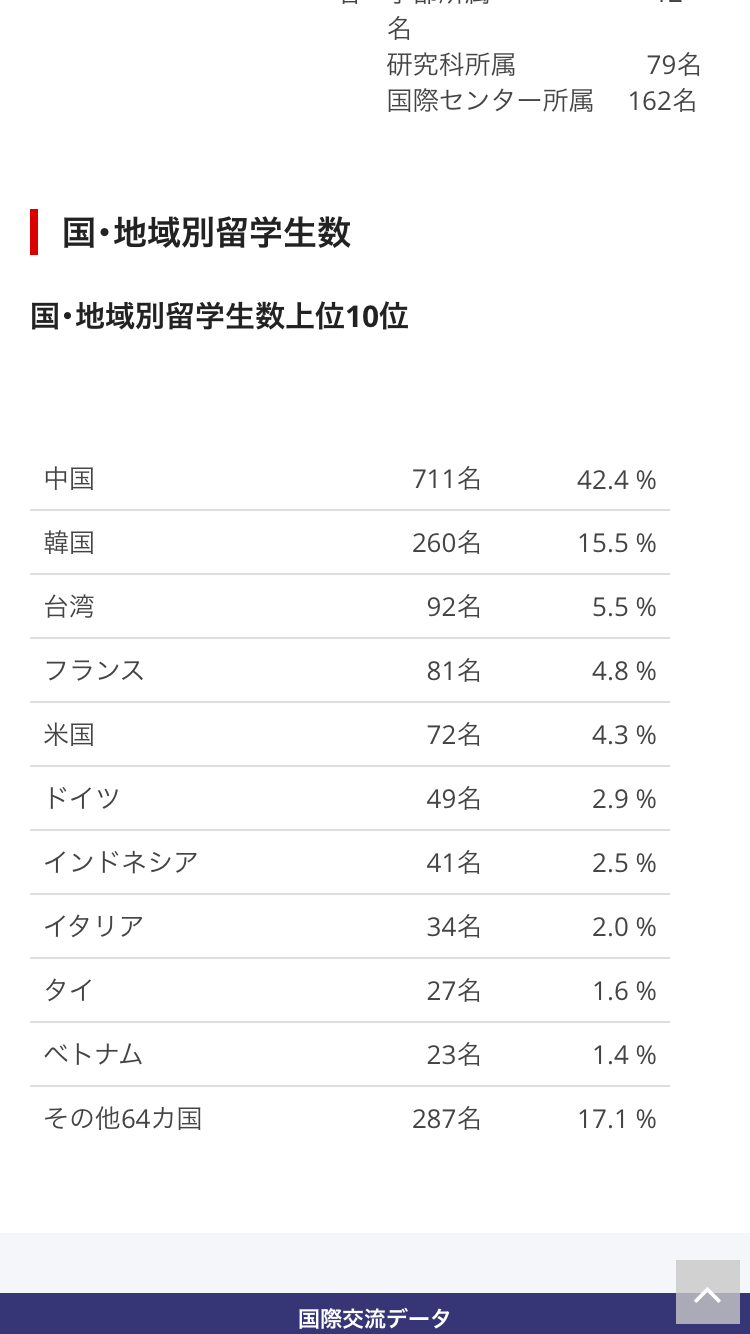The image size is (750, 1334).
Task: Open the 国際交流データ footer heading
Action: pos(374,1318)
